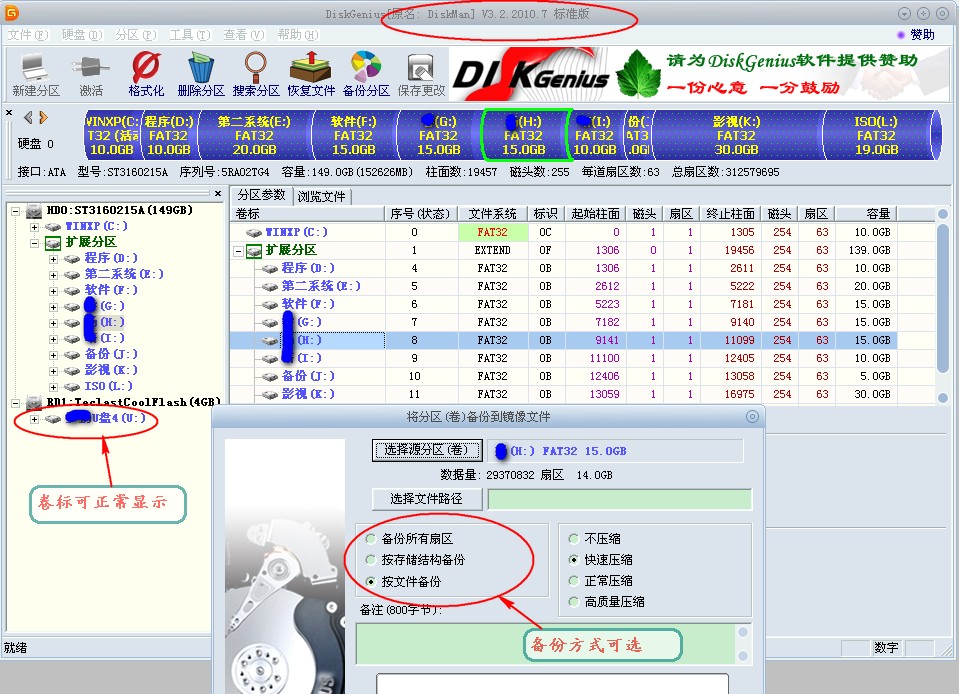Select 快速压缩 compression option
This screenshot has height=694, width=959.
pyautogui.click(x=573, y=559)
